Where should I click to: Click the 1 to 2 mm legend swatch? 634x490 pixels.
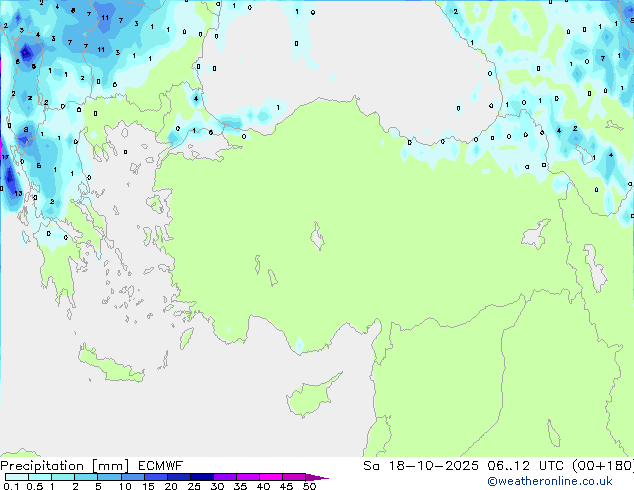(63, 477)
